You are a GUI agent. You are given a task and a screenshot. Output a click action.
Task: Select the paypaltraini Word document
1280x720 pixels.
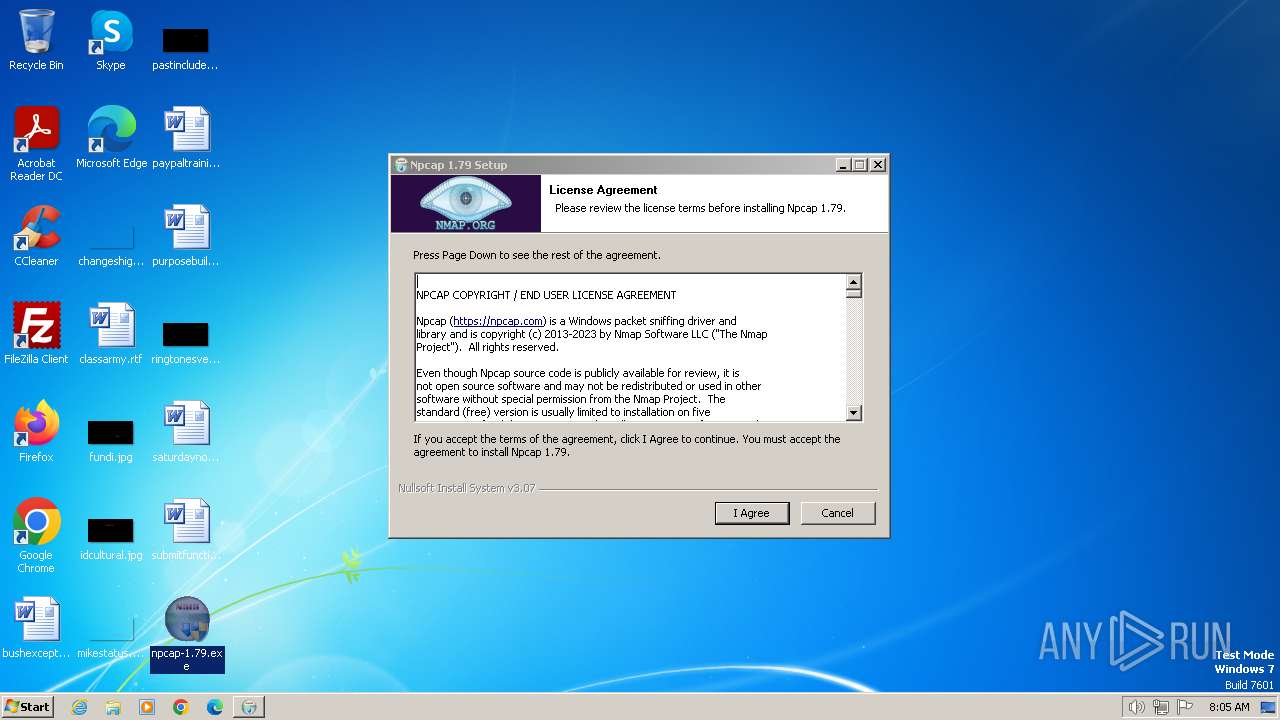click(x=185, y=138)
